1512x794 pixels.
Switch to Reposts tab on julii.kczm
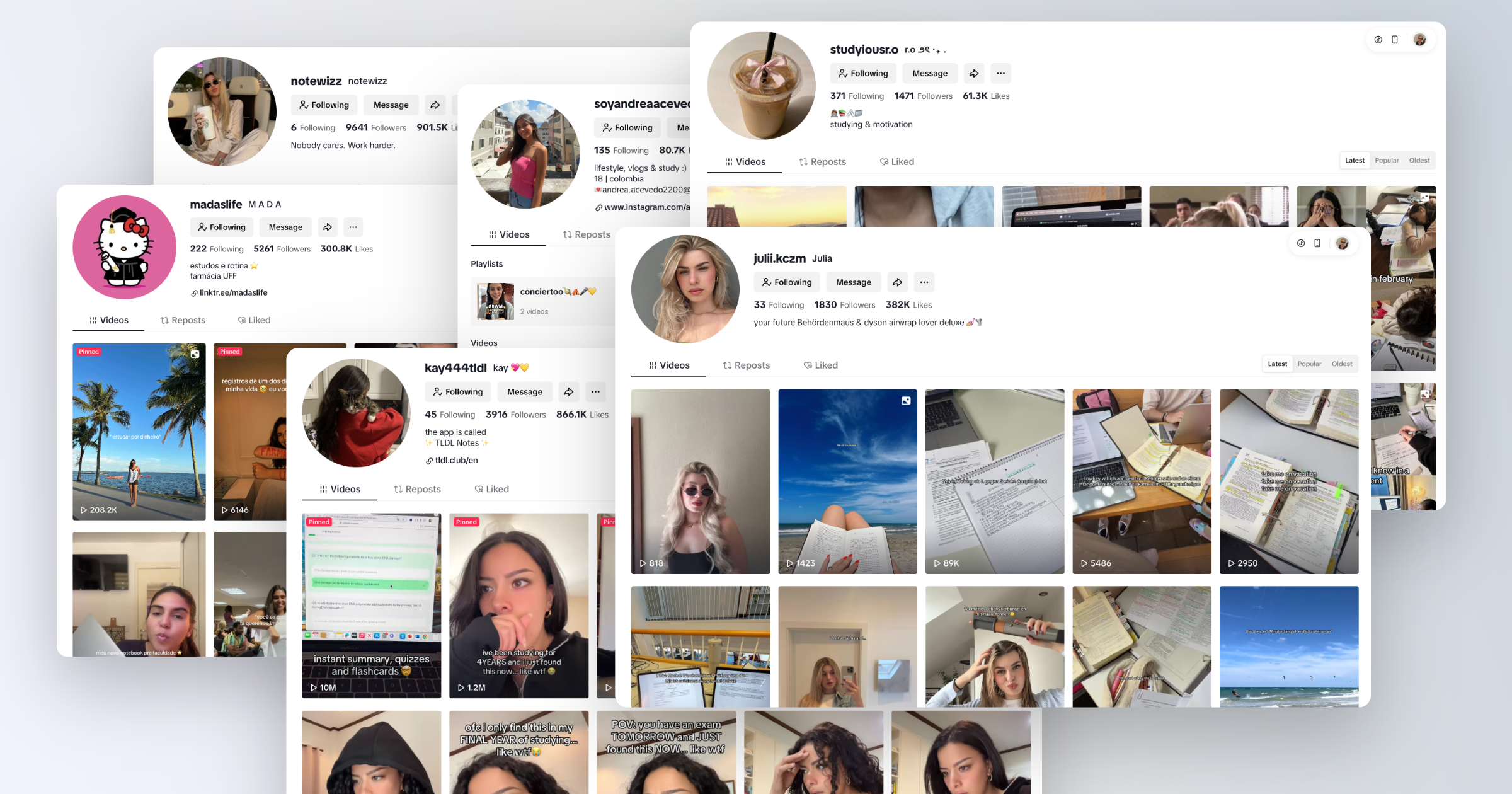pyautogui.click(x=746, y=365)
